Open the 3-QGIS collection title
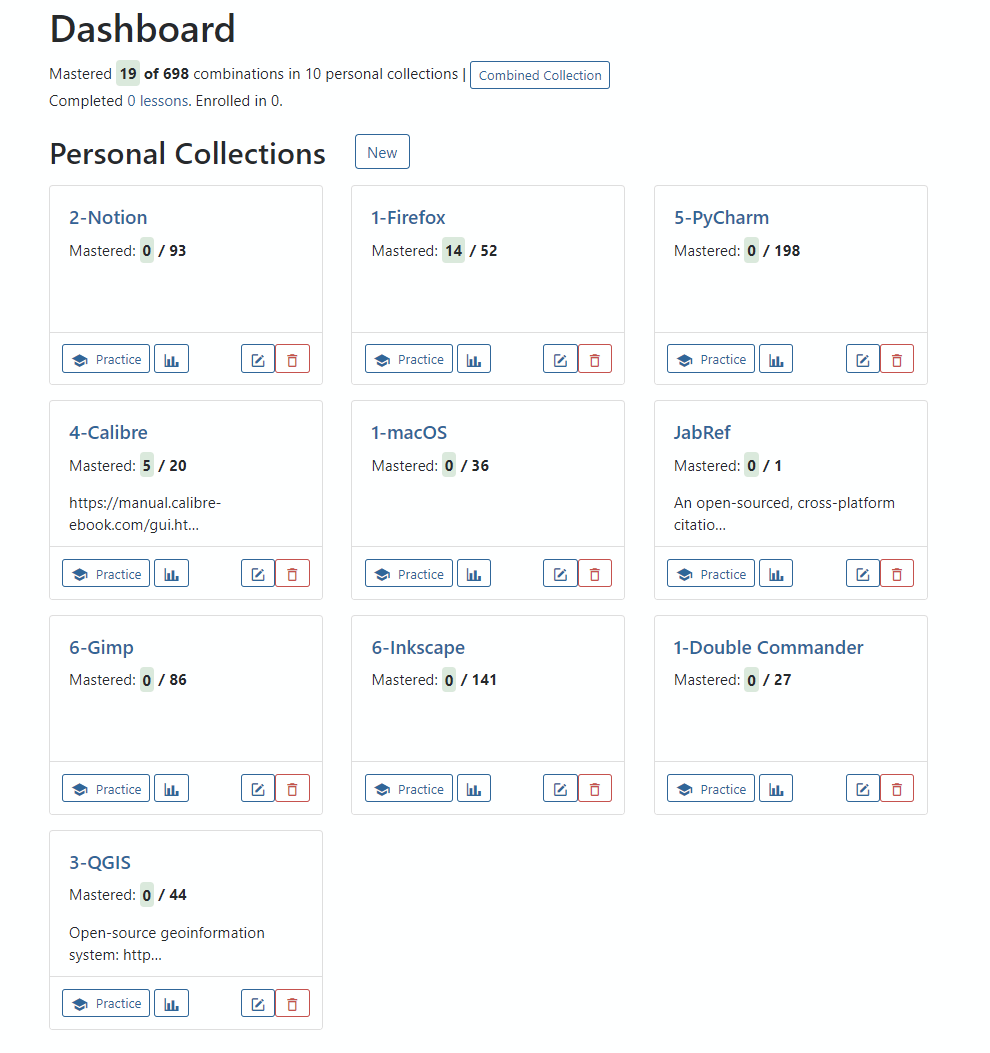The image size is (990, 1053). tap(100, 862)
